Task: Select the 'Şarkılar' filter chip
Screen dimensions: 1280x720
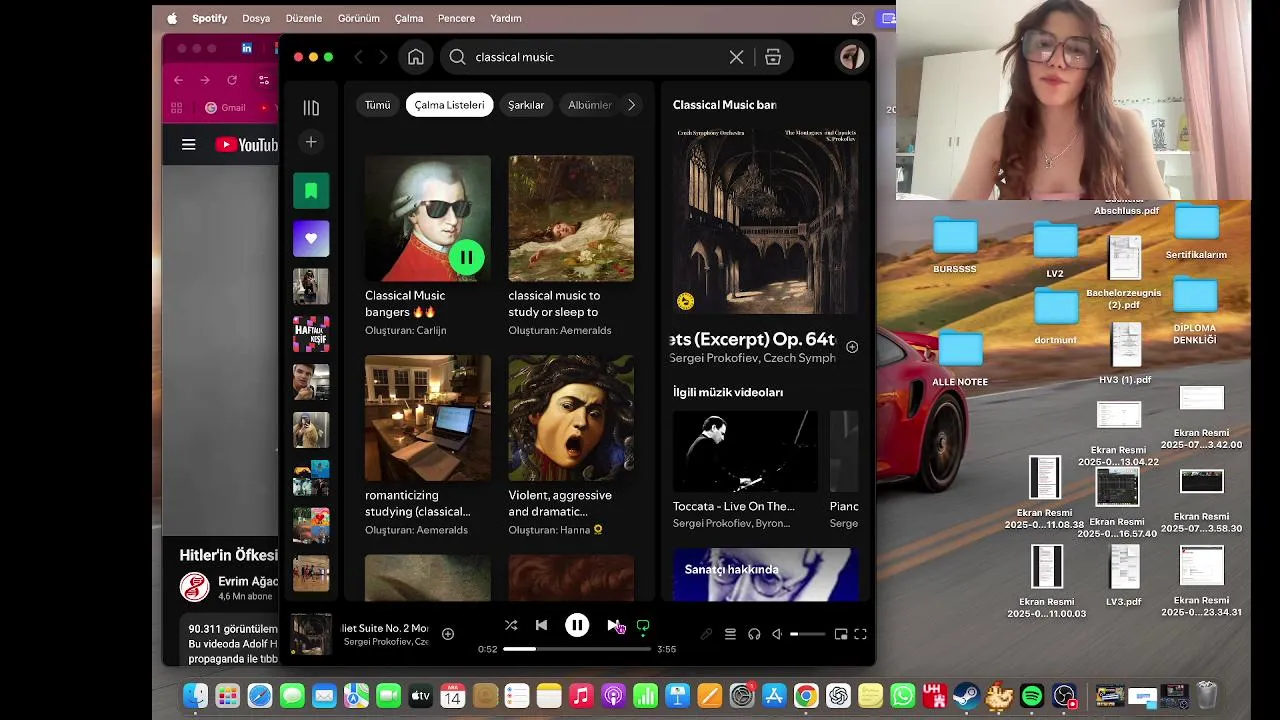Action: pyautogui.click(x=526, y=105)
